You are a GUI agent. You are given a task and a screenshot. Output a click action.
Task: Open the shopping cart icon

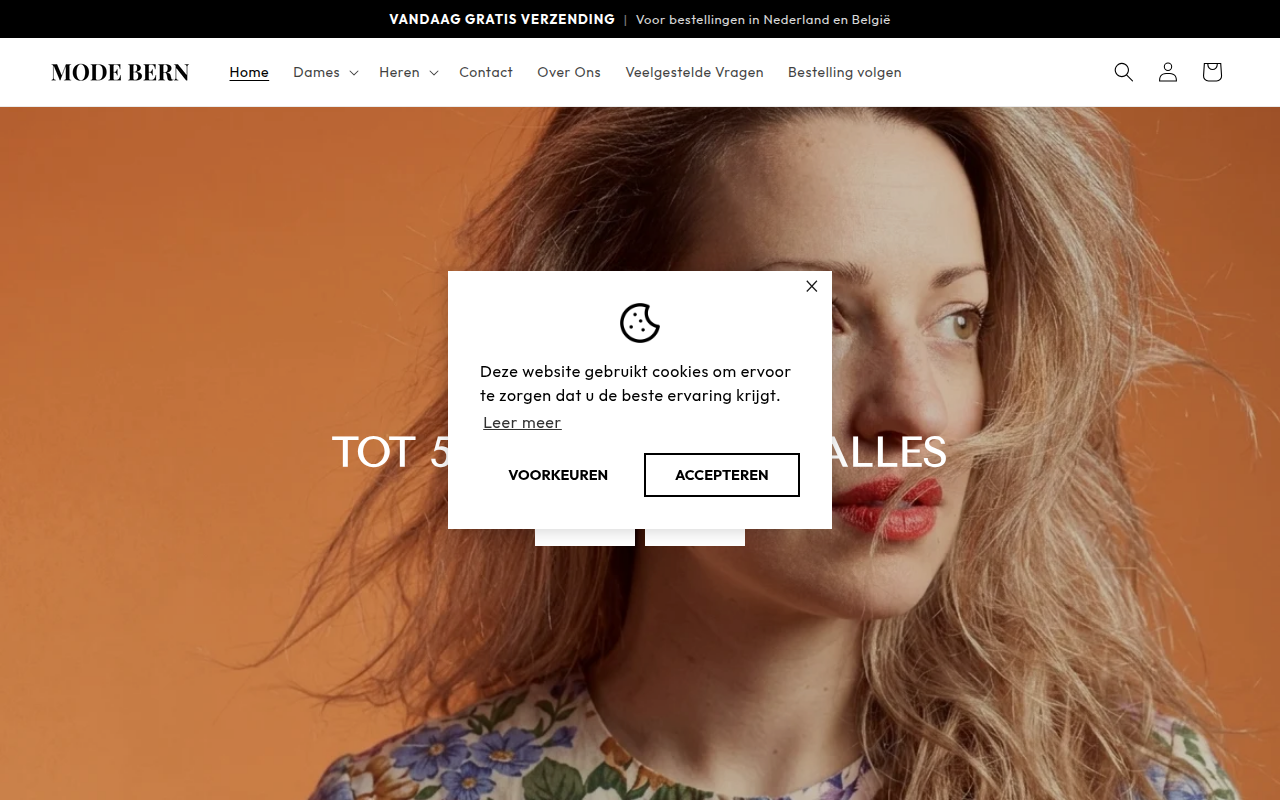tap(1212, 72)
